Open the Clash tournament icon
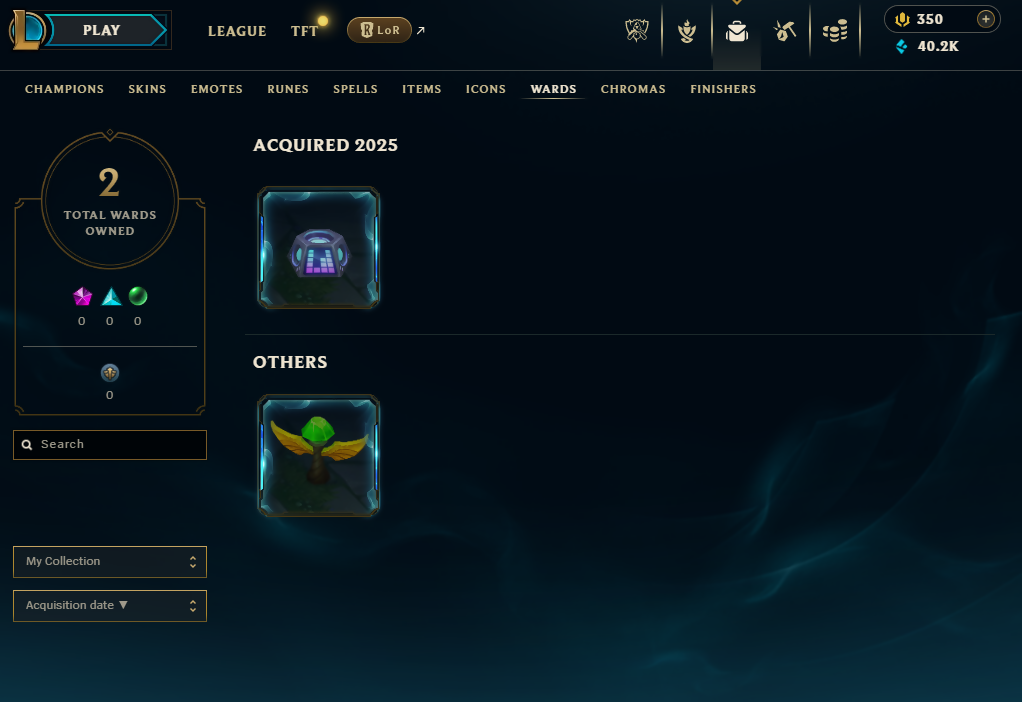 636,31
